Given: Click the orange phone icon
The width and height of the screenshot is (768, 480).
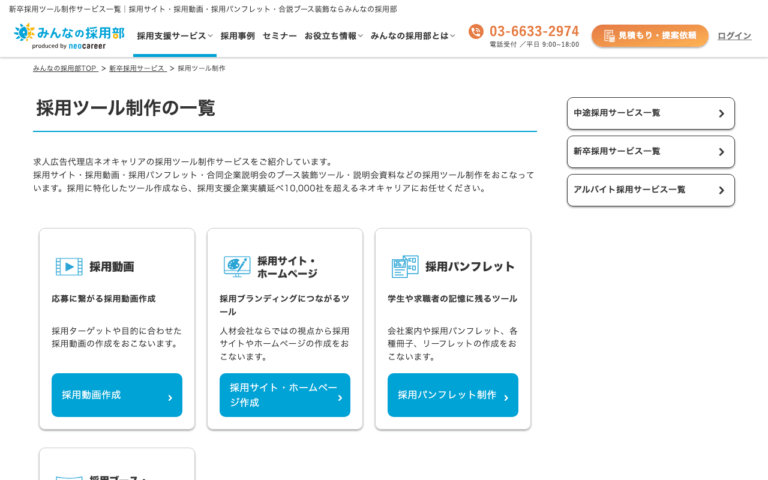Looking at the screenshot, I should [x=476, y=31].
